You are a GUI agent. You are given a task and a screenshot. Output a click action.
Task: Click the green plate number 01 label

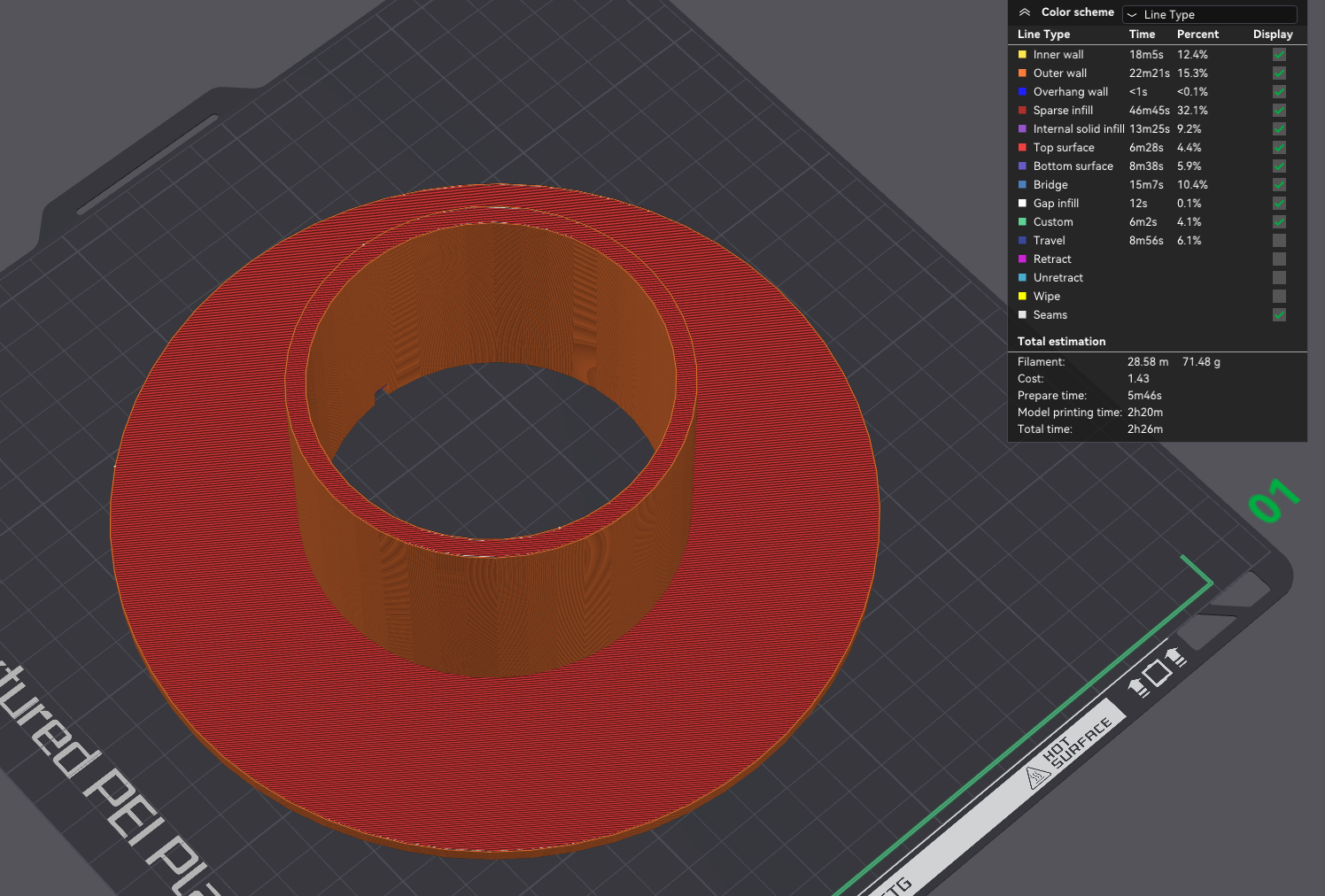[1274, 500]
